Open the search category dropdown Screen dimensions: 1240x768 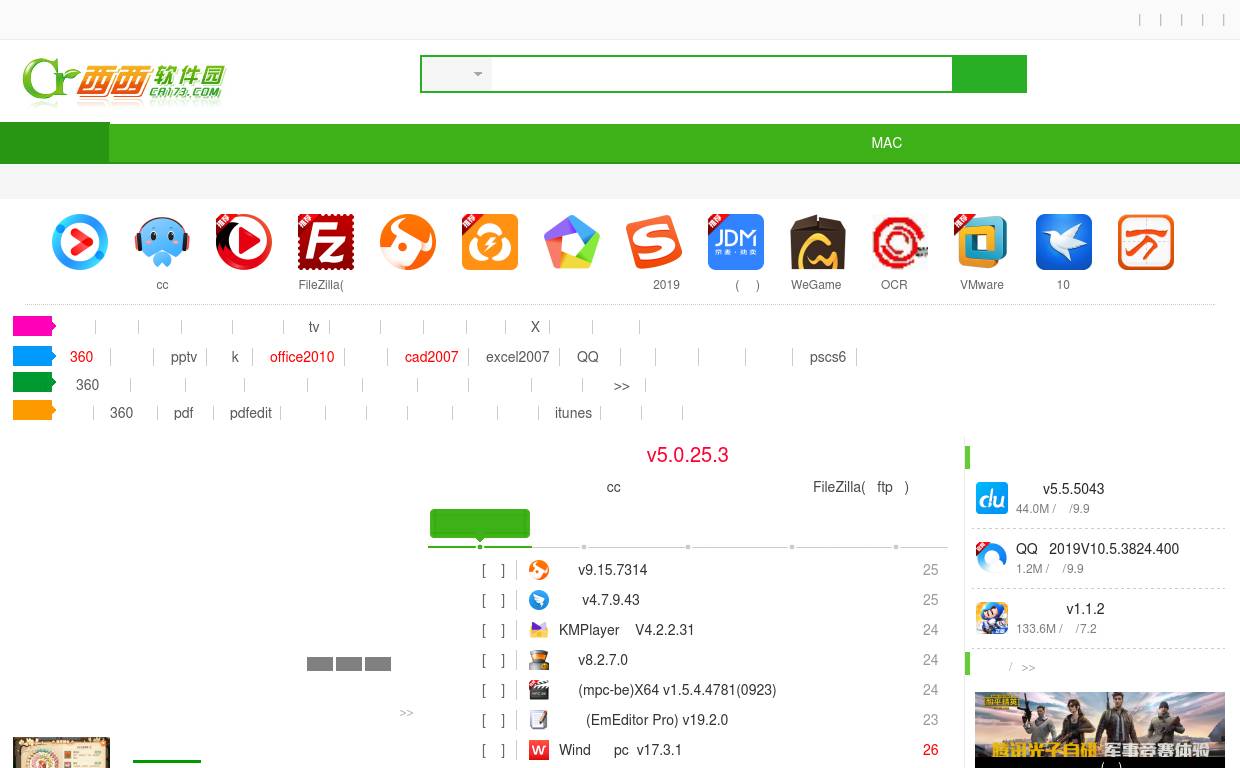point(457,74)
